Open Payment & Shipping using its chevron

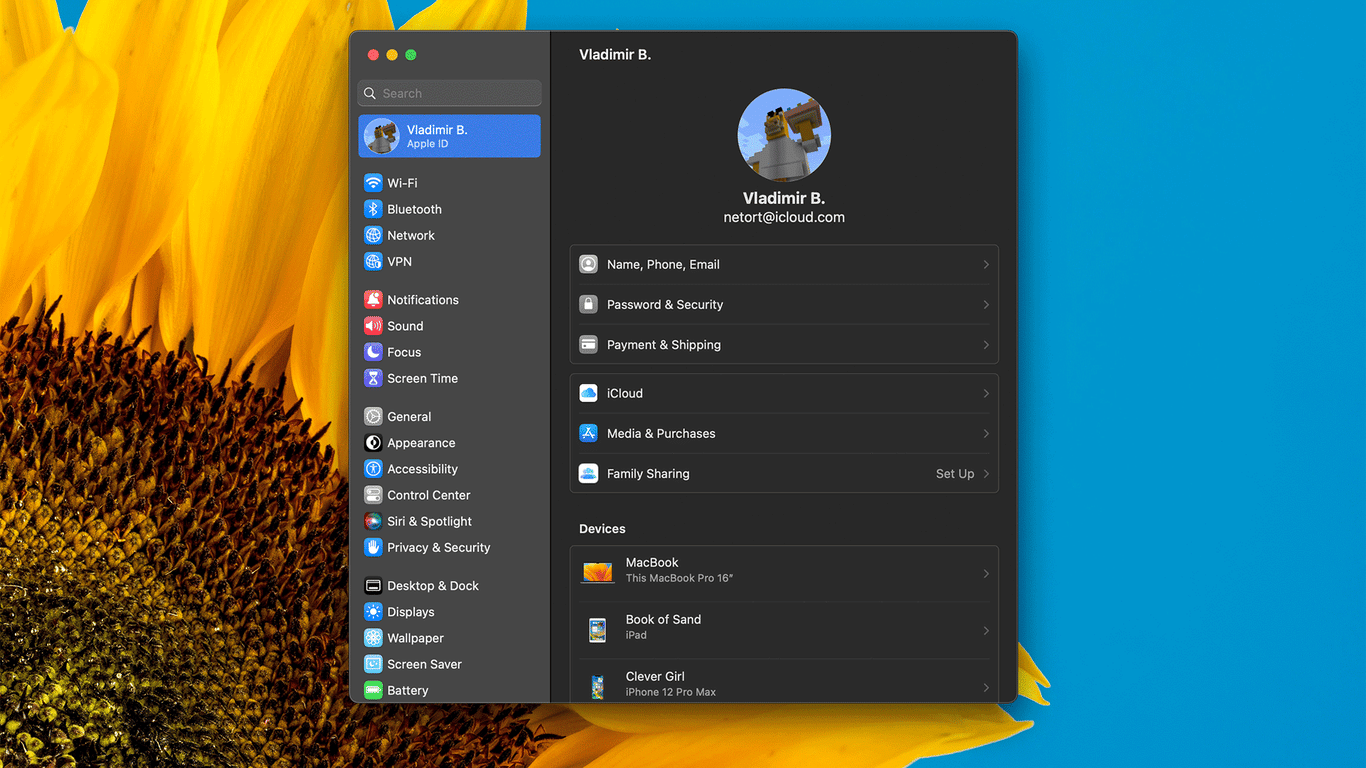point(986,345)
